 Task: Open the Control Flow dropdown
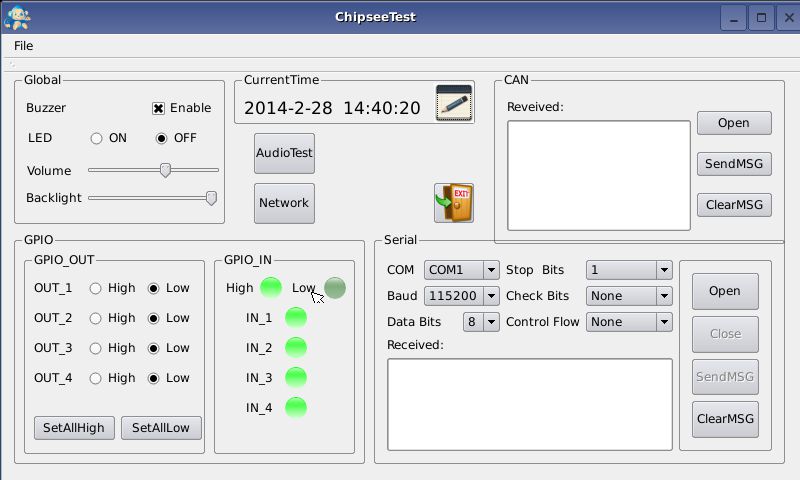[x=629, y=322]
